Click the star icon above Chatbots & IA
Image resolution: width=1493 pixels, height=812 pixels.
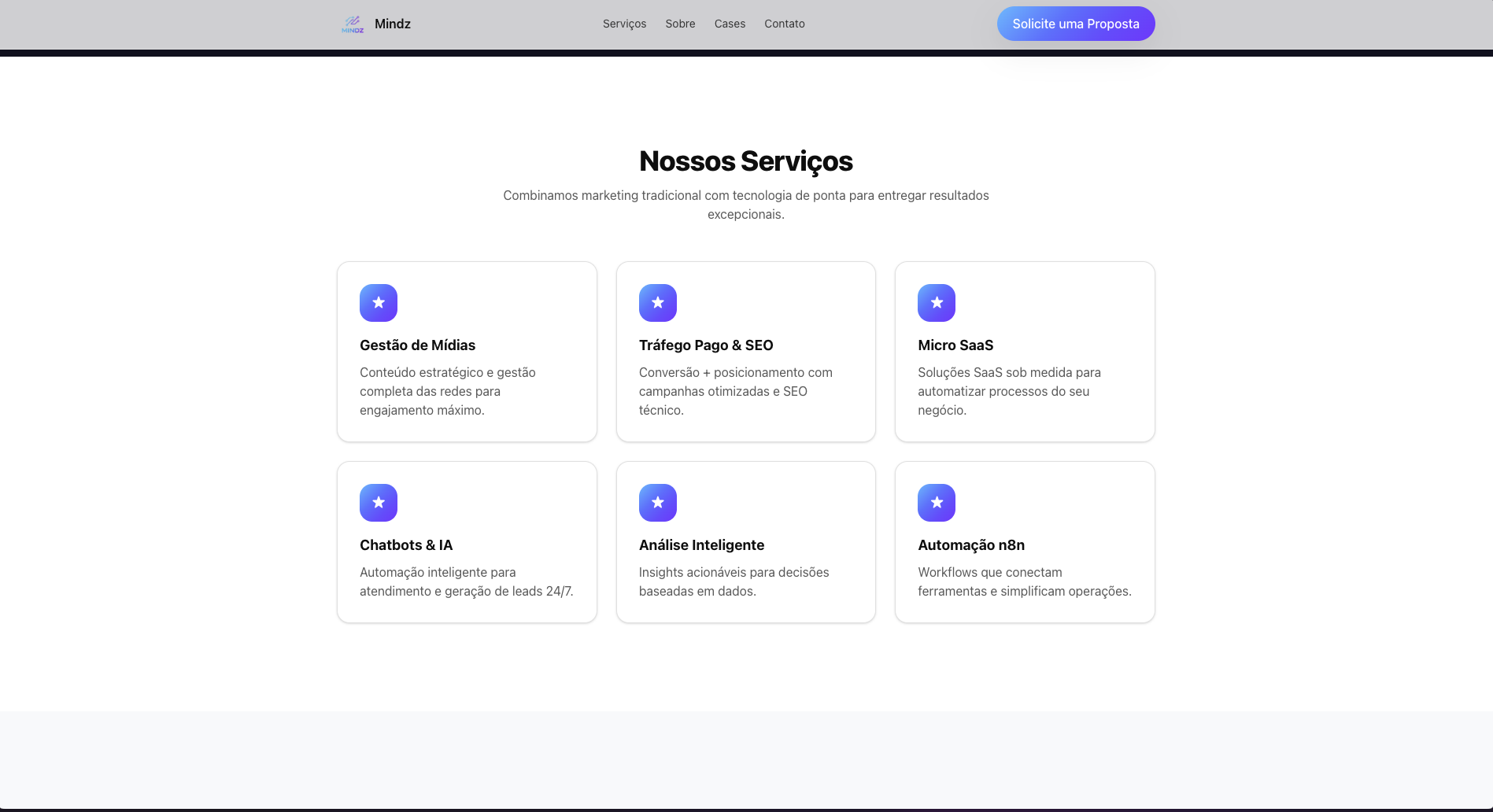click(379, 503)
